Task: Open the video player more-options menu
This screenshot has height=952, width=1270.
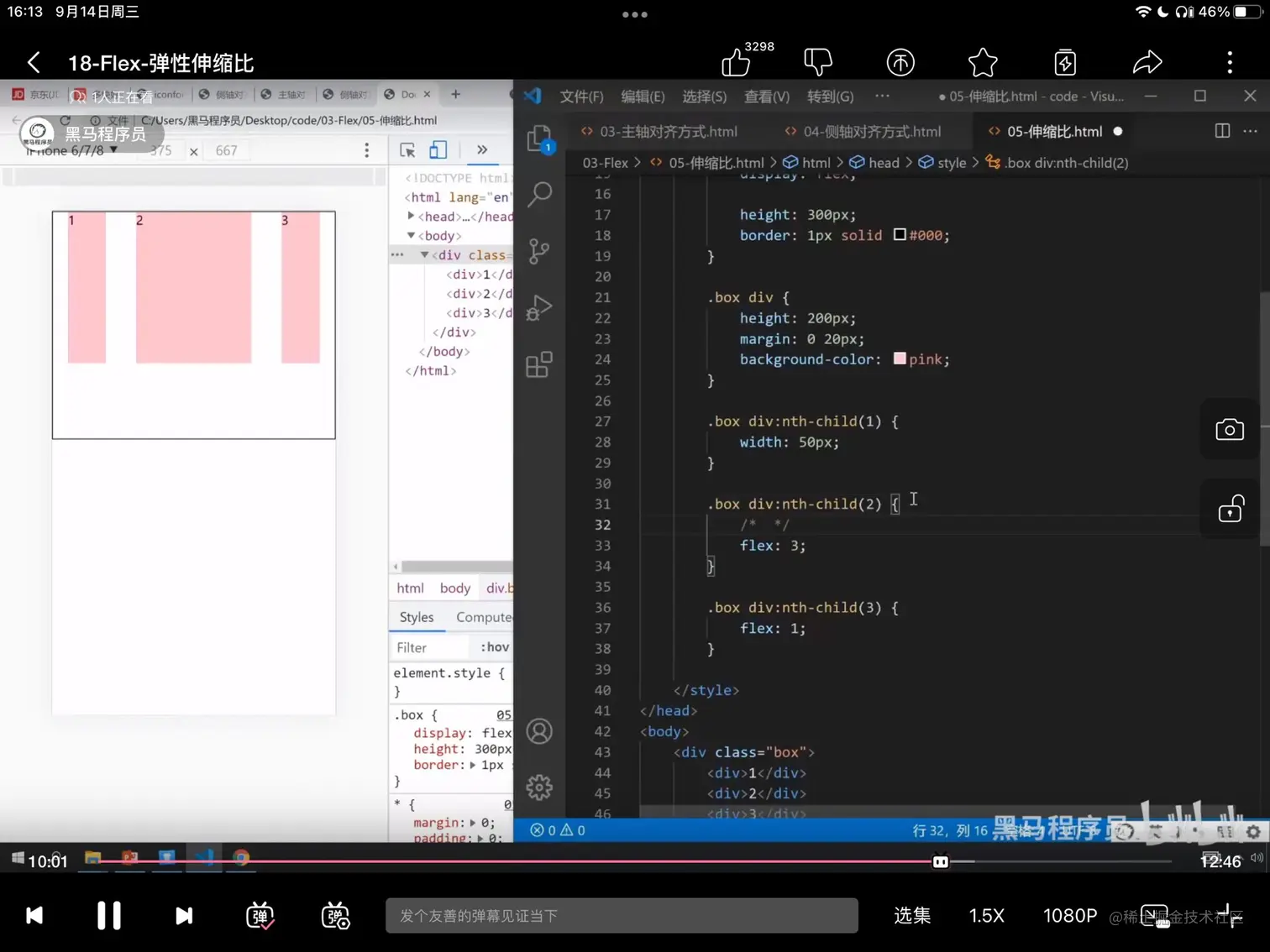Action: [x=1230, y=62]
